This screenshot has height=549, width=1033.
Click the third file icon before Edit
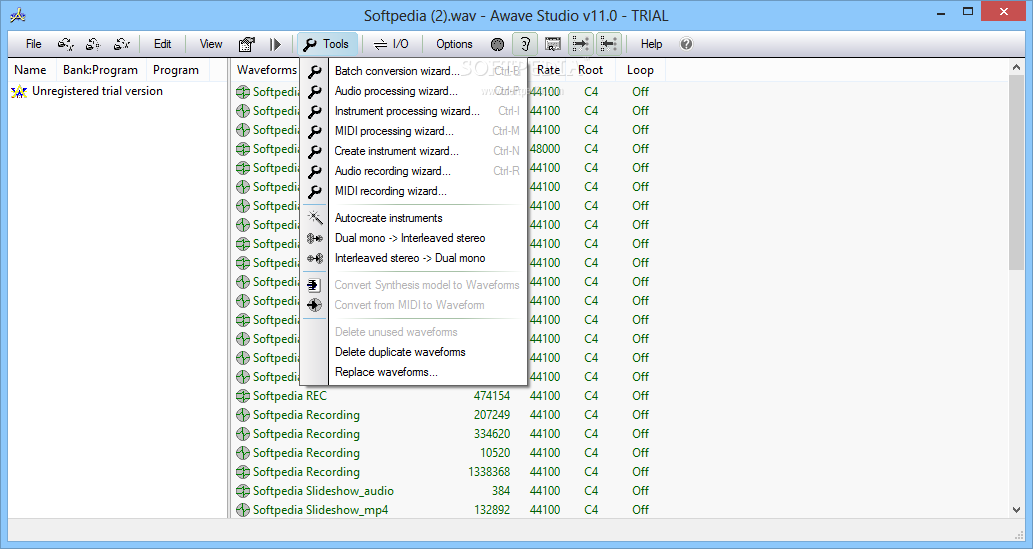(x=121, y=44)
